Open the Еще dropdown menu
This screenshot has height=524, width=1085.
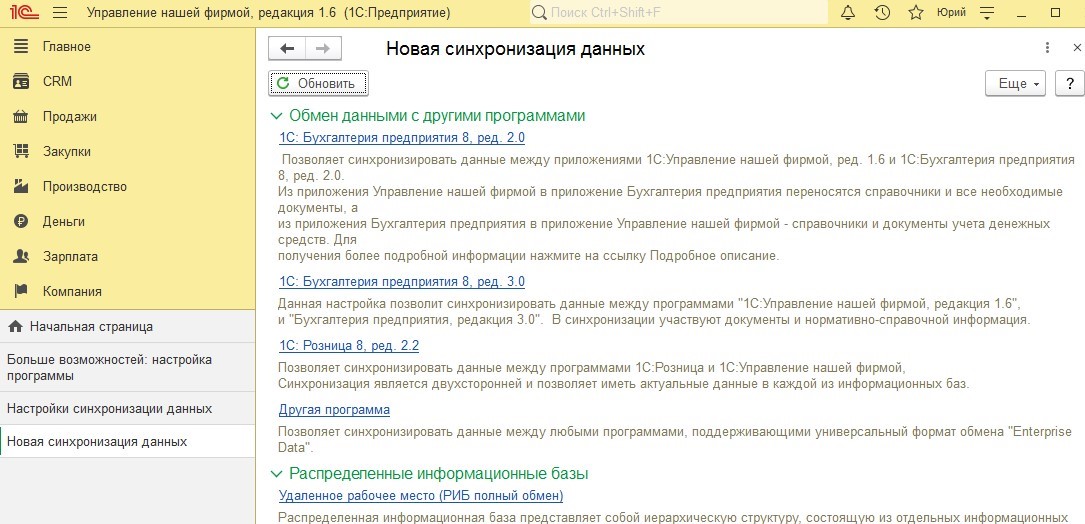[x=1015, y=83]
